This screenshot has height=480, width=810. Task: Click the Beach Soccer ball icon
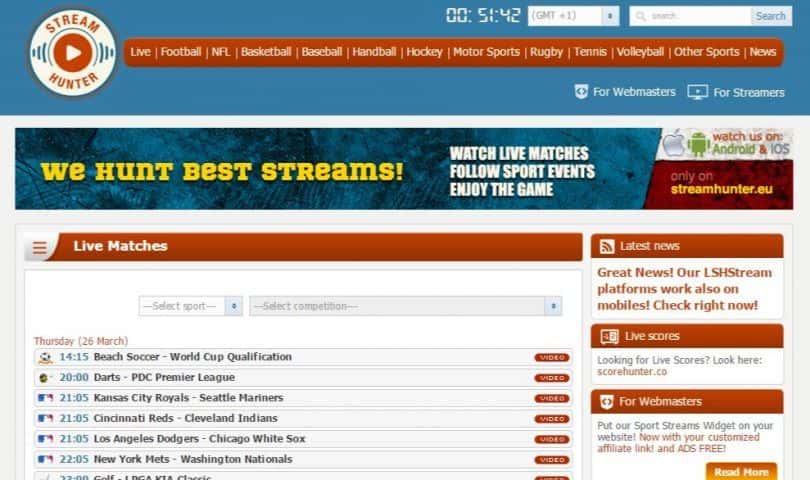(x=45, y=357)
